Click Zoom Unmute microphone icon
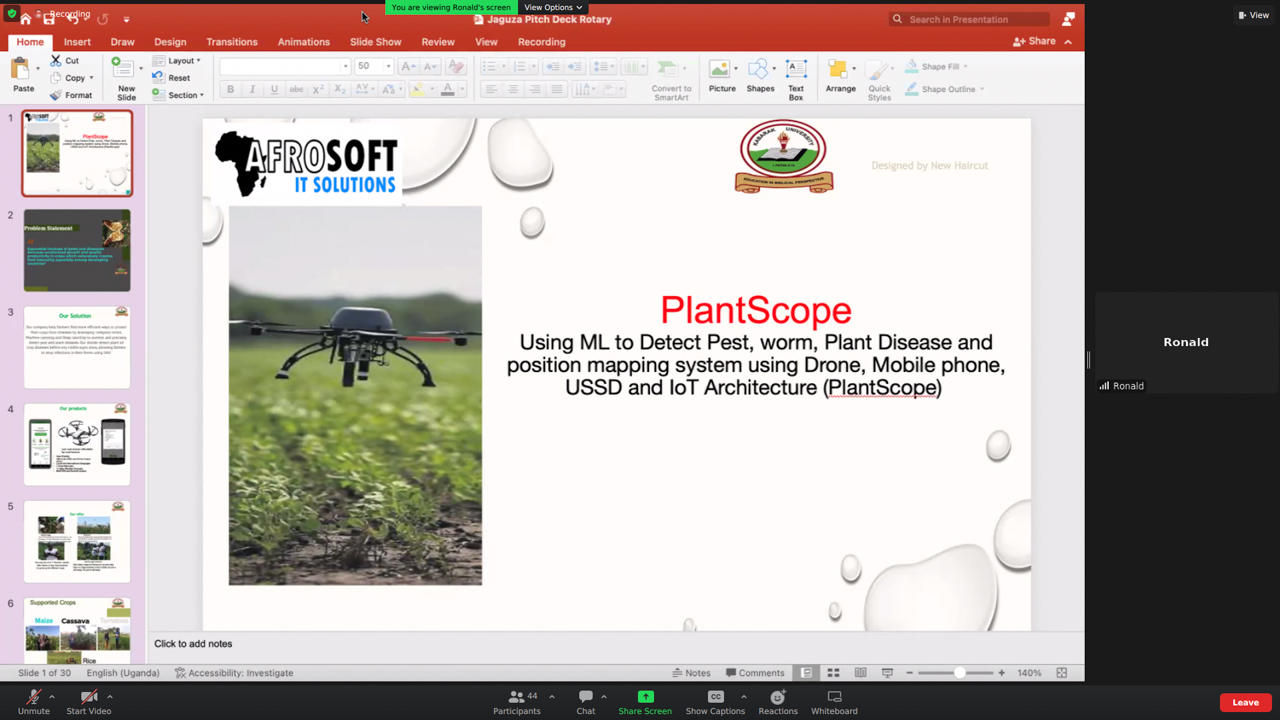 [33, 697]
